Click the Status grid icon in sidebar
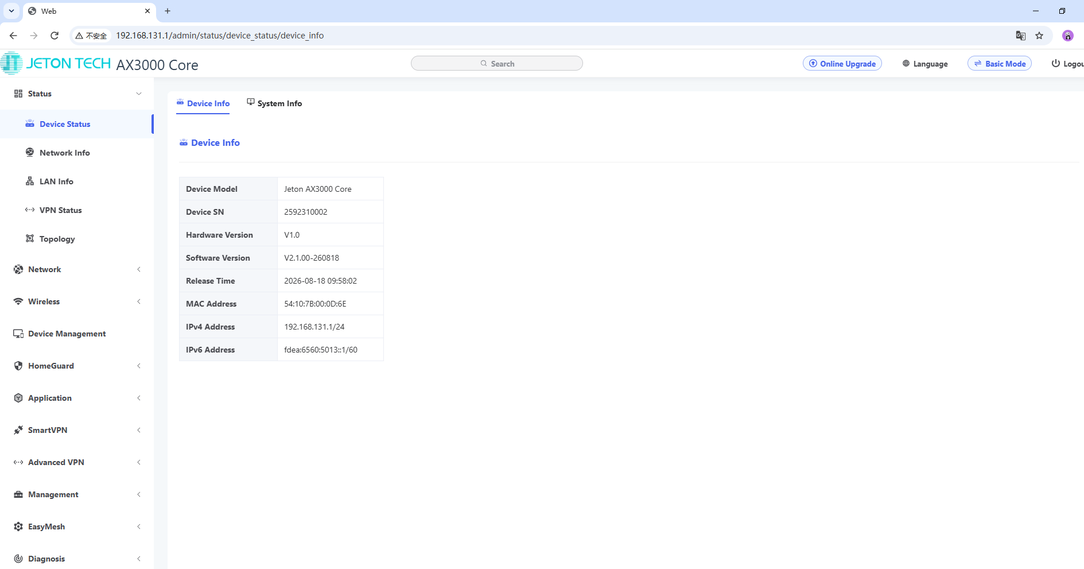The width and height of the screenshot is (1084, 569). tap(18, 93)
